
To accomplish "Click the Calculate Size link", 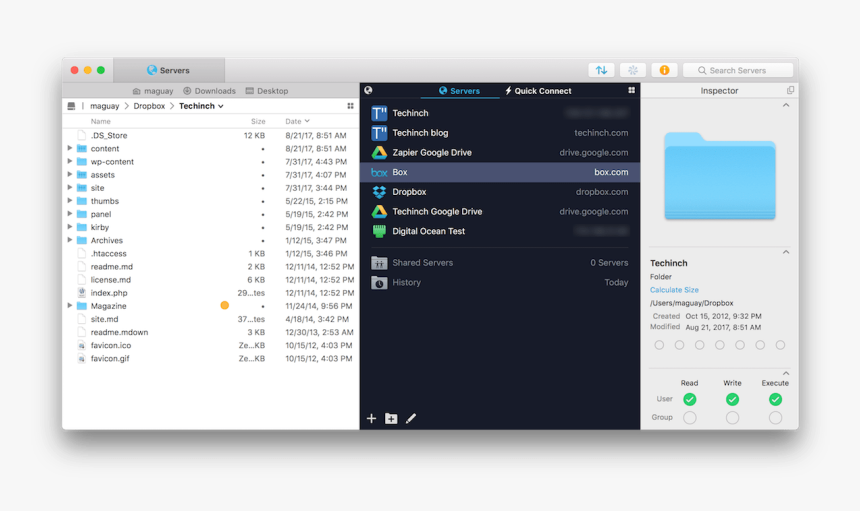I will (x=674, y=290).
